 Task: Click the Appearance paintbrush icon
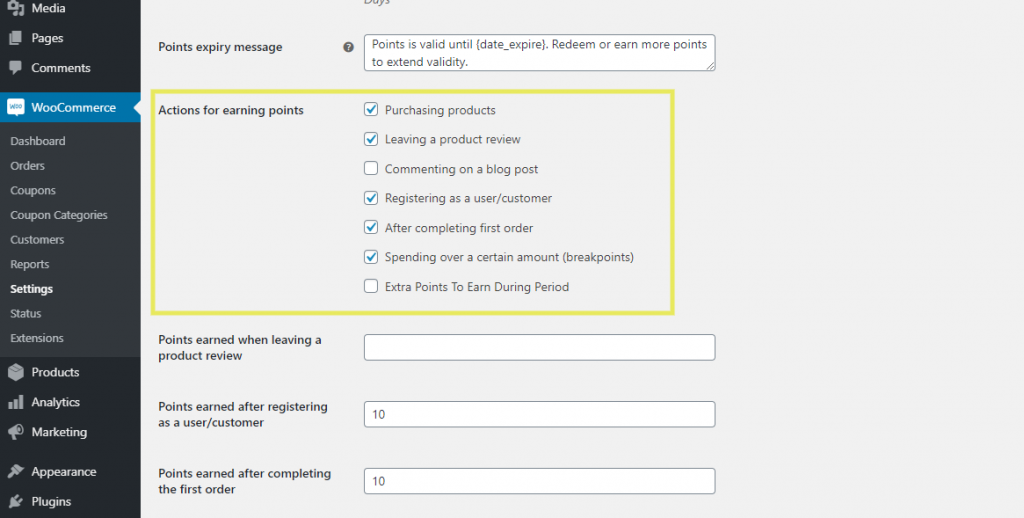click(x=16, y=472)
